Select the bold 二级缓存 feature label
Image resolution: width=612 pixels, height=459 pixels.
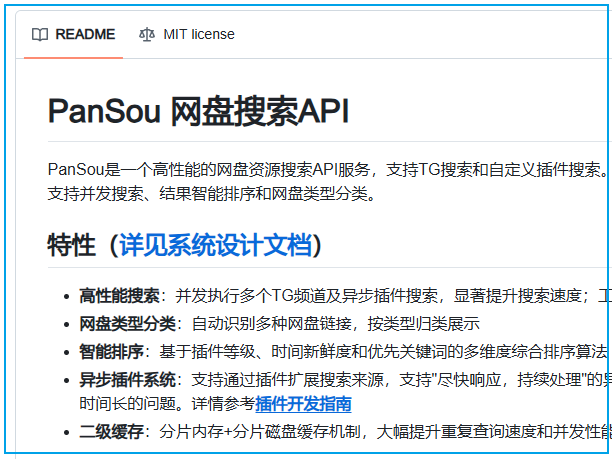click(111, 431)
